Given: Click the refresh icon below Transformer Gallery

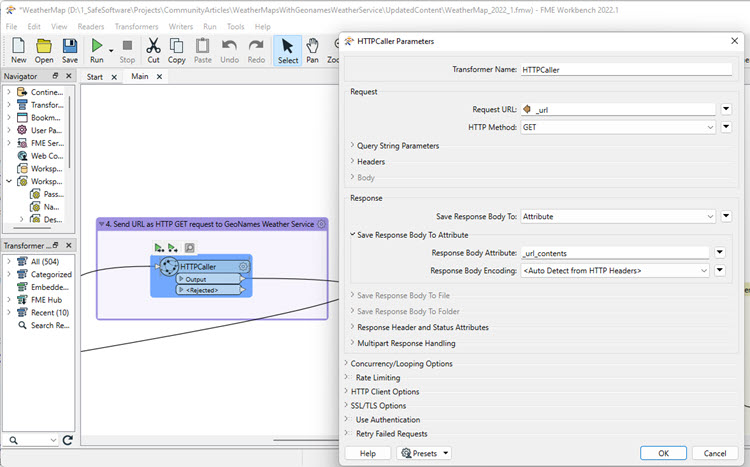Looking at the screenshot, I should (67, 440).
